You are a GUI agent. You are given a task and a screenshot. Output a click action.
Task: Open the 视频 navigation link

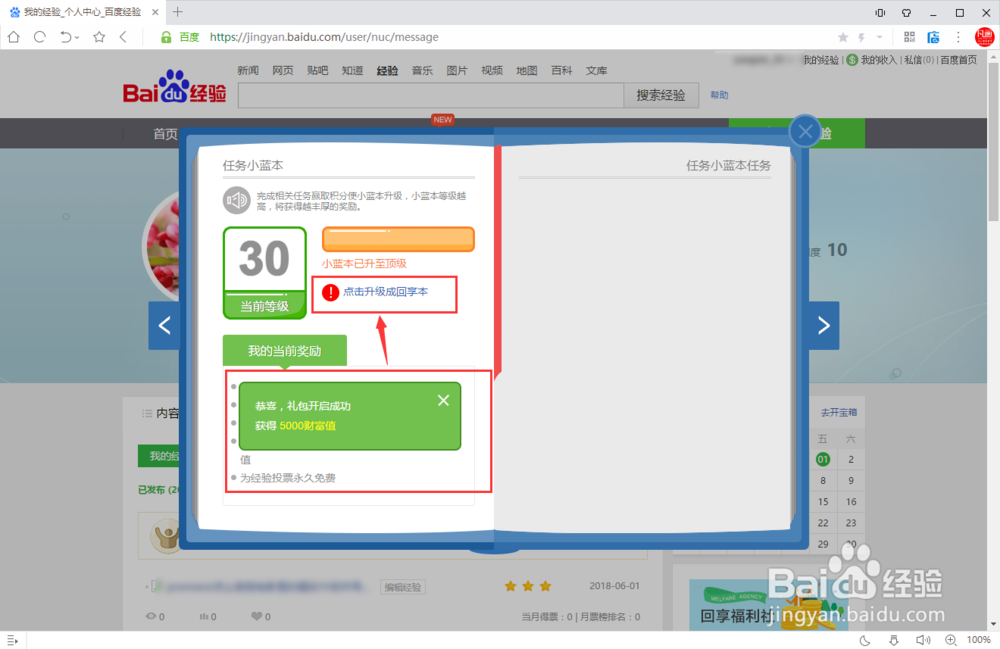pos(492,70)
